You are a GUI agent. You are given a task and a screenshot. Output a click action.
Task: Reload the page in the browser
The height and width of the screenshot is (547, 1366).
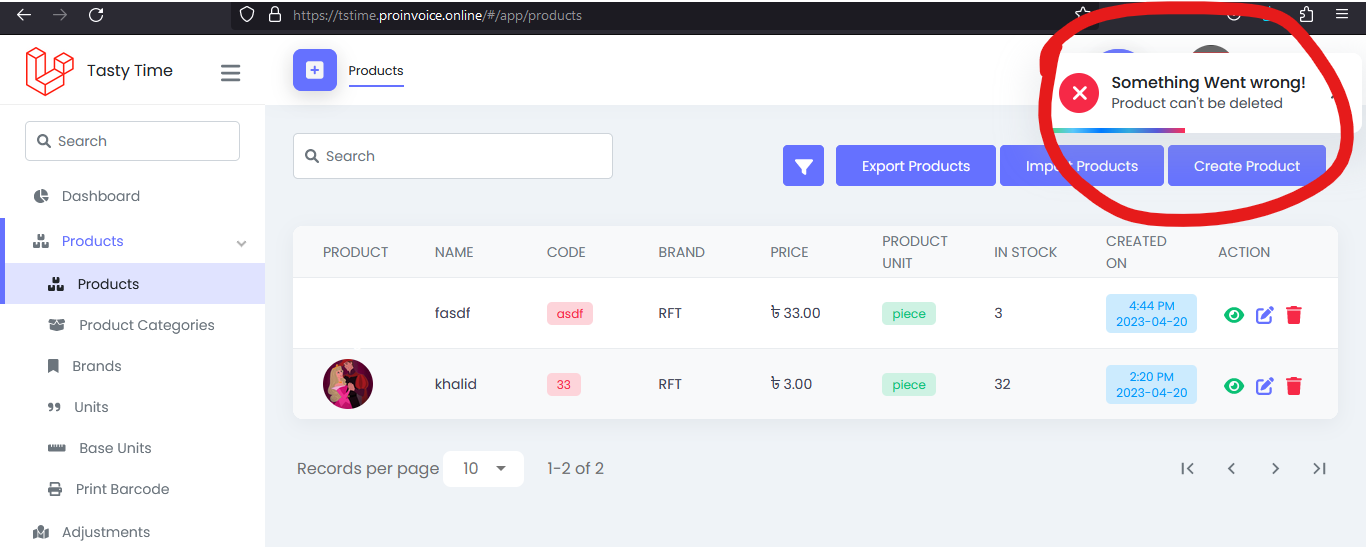coord(96,15)
